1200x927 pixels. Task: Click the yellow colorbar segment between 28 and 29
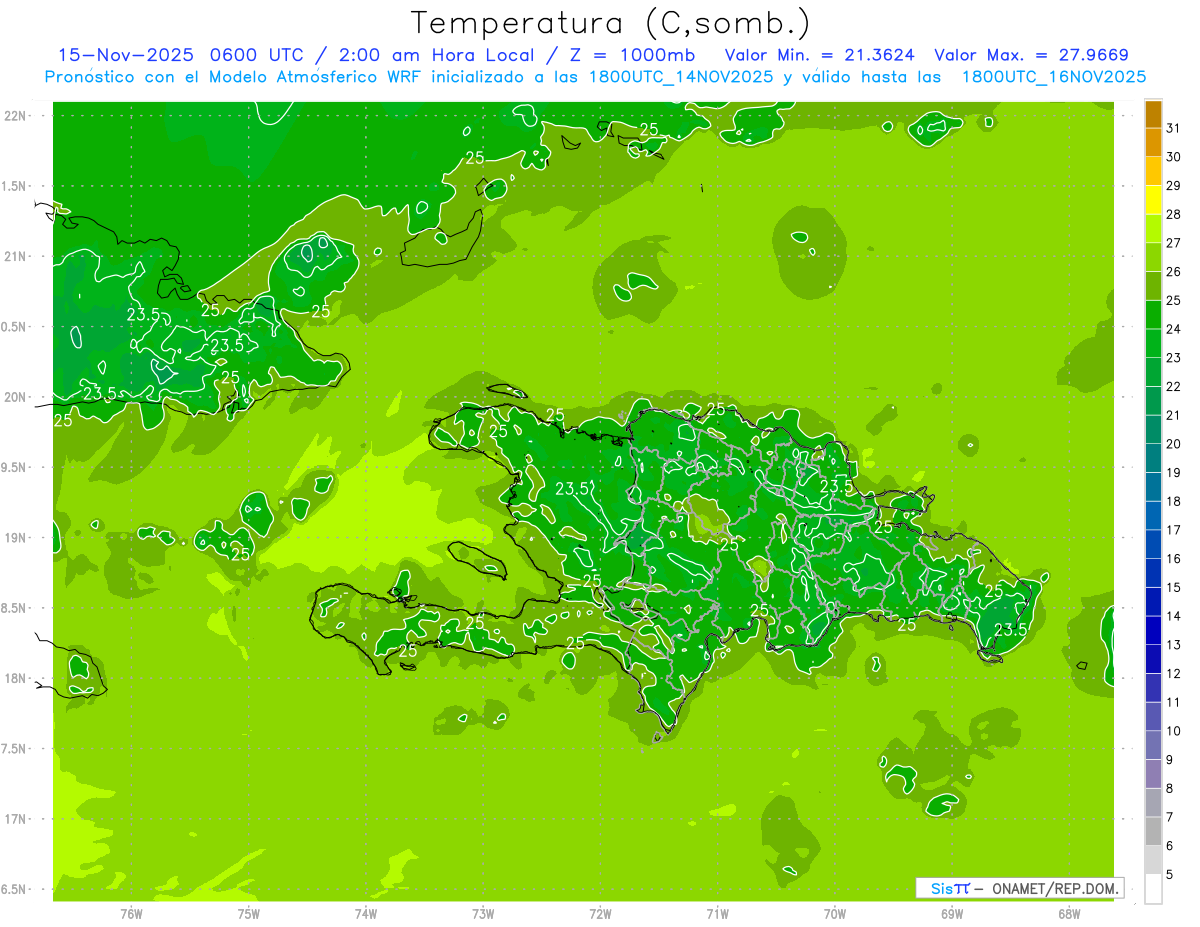pyautogui.click(x=1154, y=200)
